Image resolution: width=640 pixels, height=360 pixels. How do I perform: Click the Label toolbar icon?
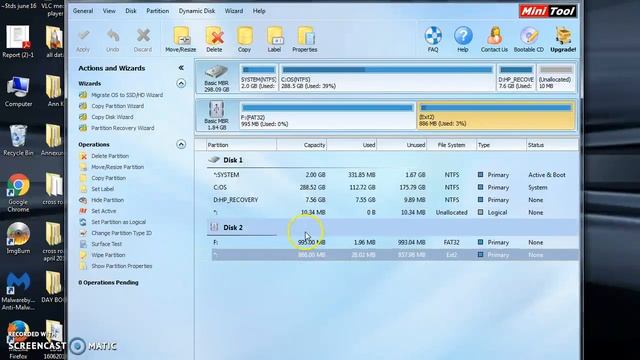[x=274, y=40]
